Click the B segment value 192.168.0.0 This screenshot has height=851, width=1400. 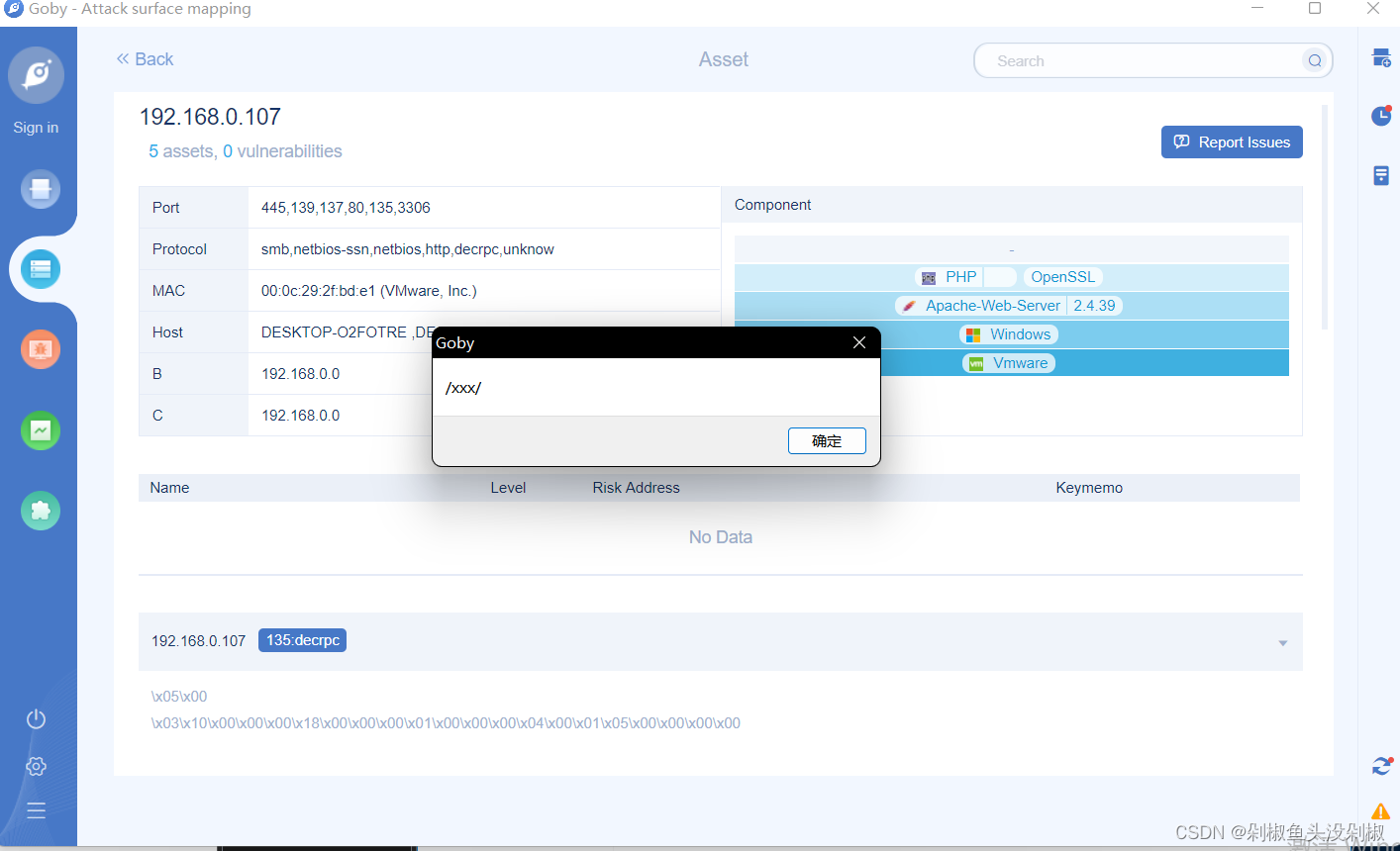tap(300, 374)
